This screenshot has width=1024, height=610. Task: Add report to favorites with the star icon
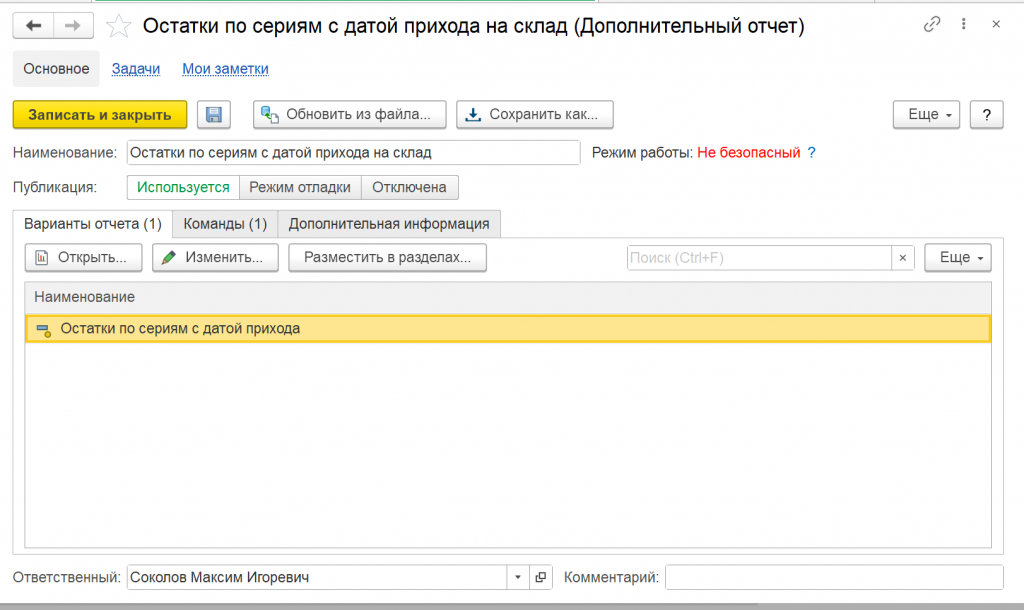118,26
